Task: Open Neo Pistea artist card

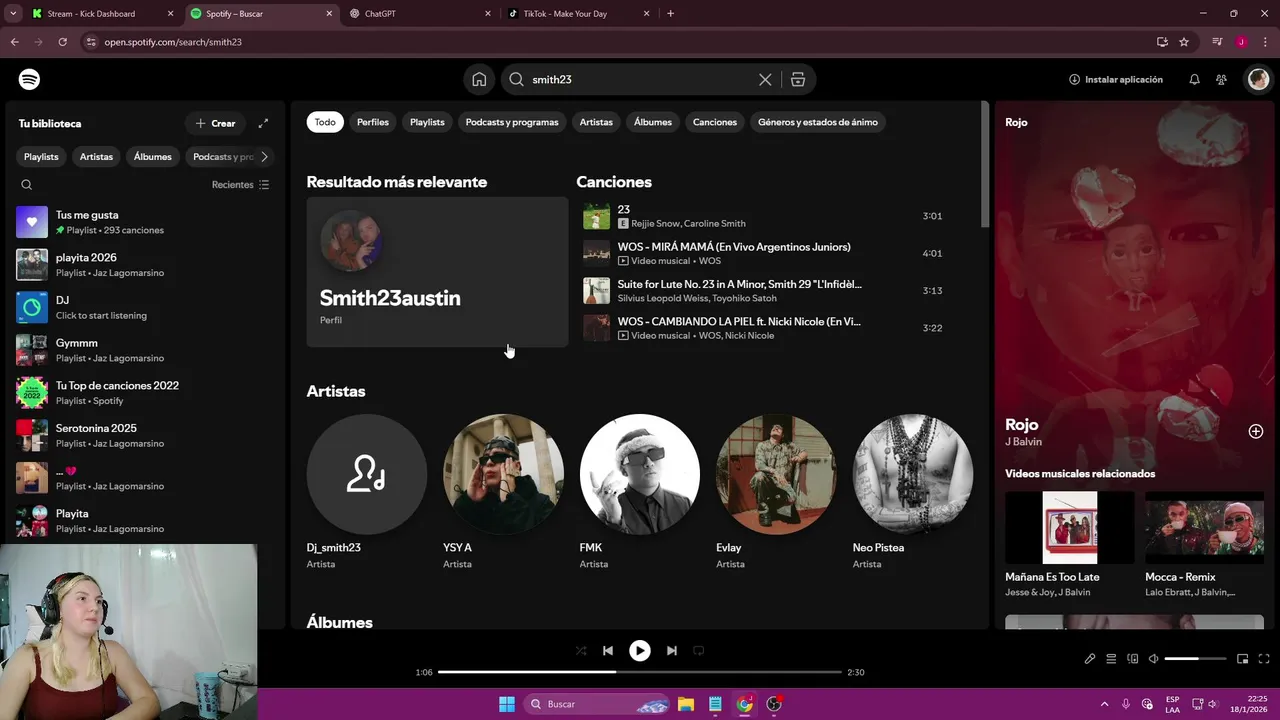Action: point(912,492)
